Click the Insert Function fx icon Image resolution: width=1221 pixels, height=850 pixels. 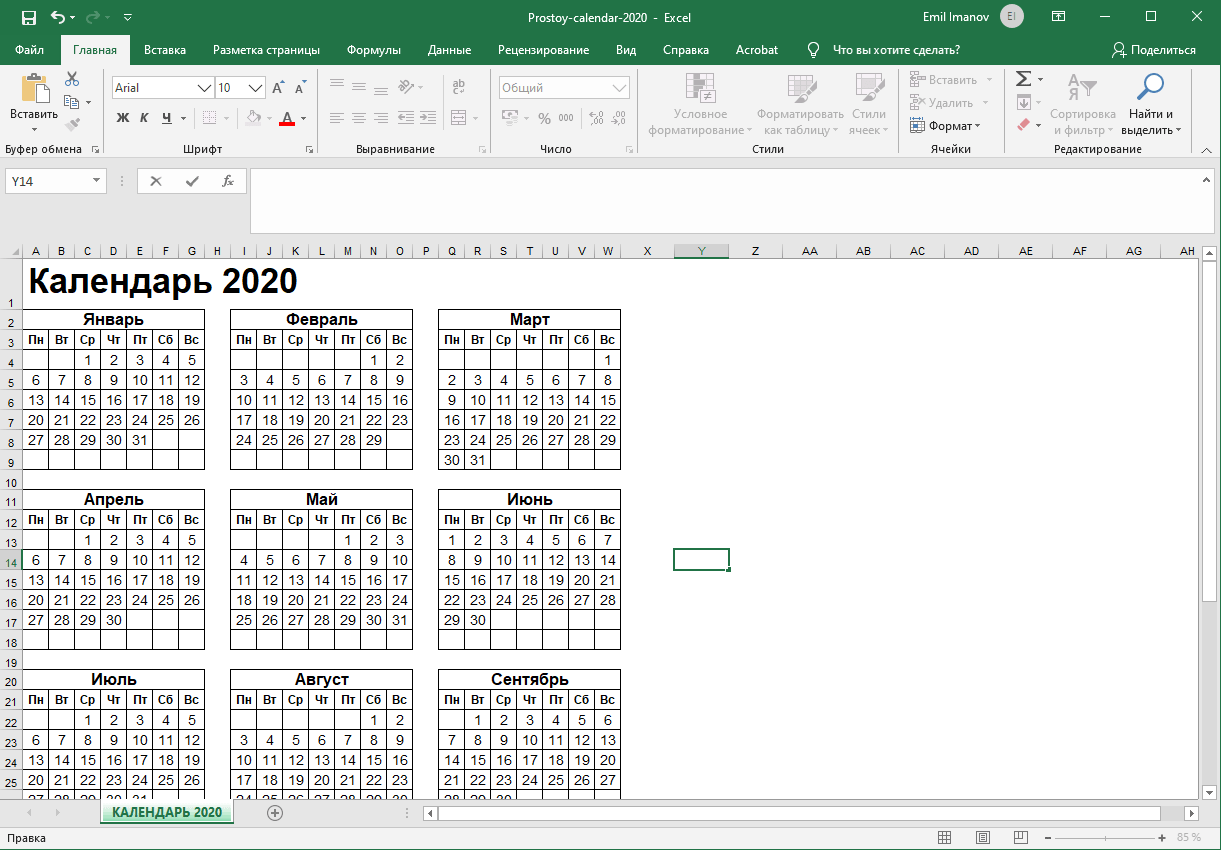tap(228, 181)
